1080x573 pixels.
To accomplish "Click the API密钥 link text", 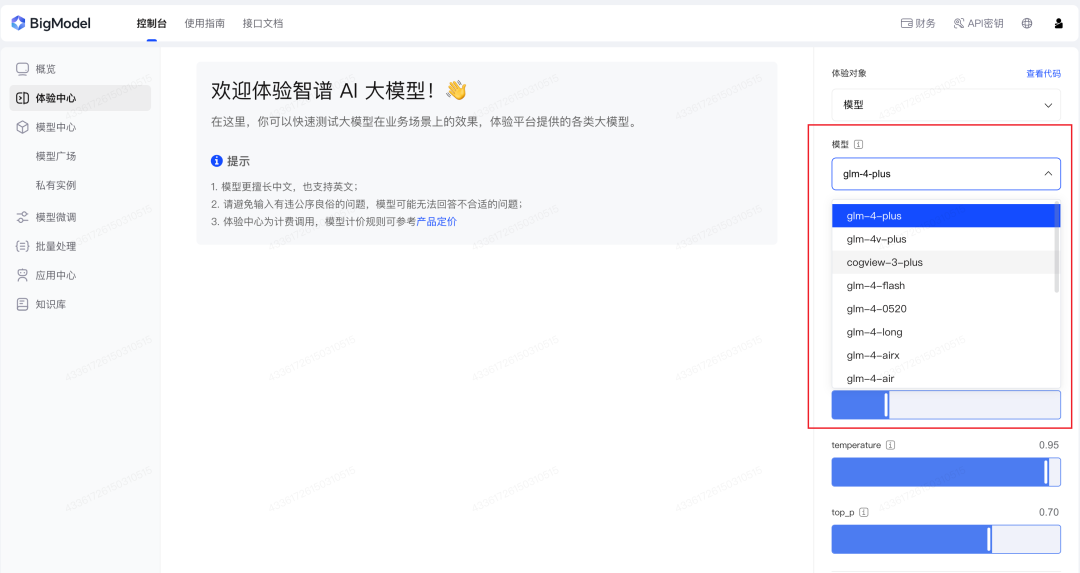I will click(x=986, y=23).
